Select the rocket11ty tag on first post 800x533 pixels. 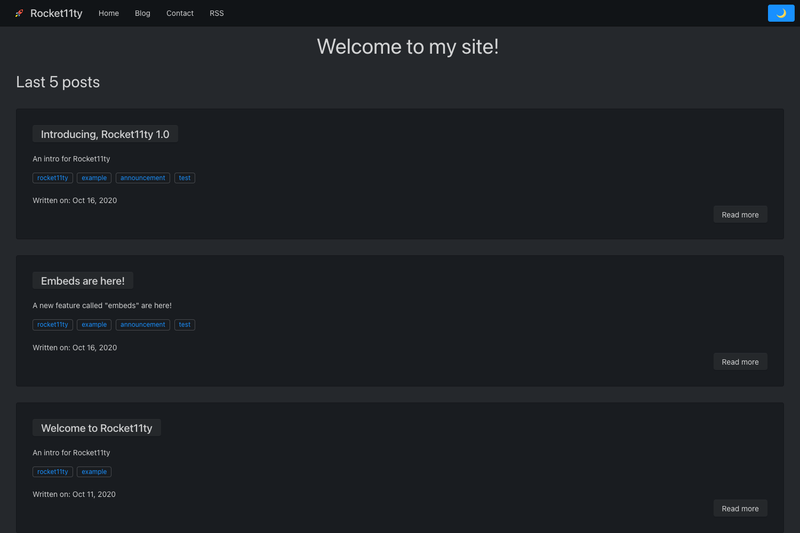[x=53, y=178]
